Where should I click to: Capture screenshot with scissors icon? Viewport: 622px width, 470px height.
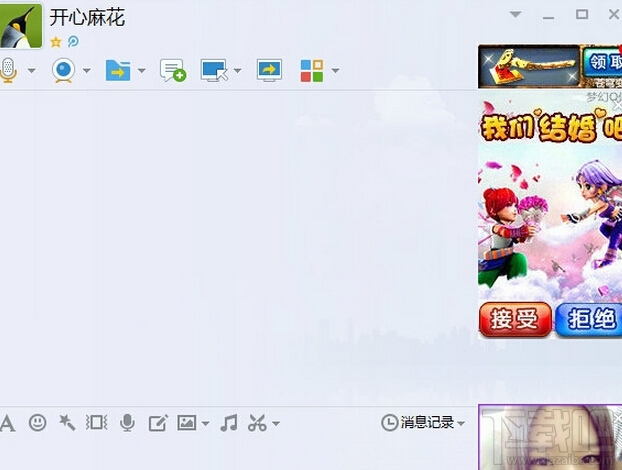click(x=257, y=423)
